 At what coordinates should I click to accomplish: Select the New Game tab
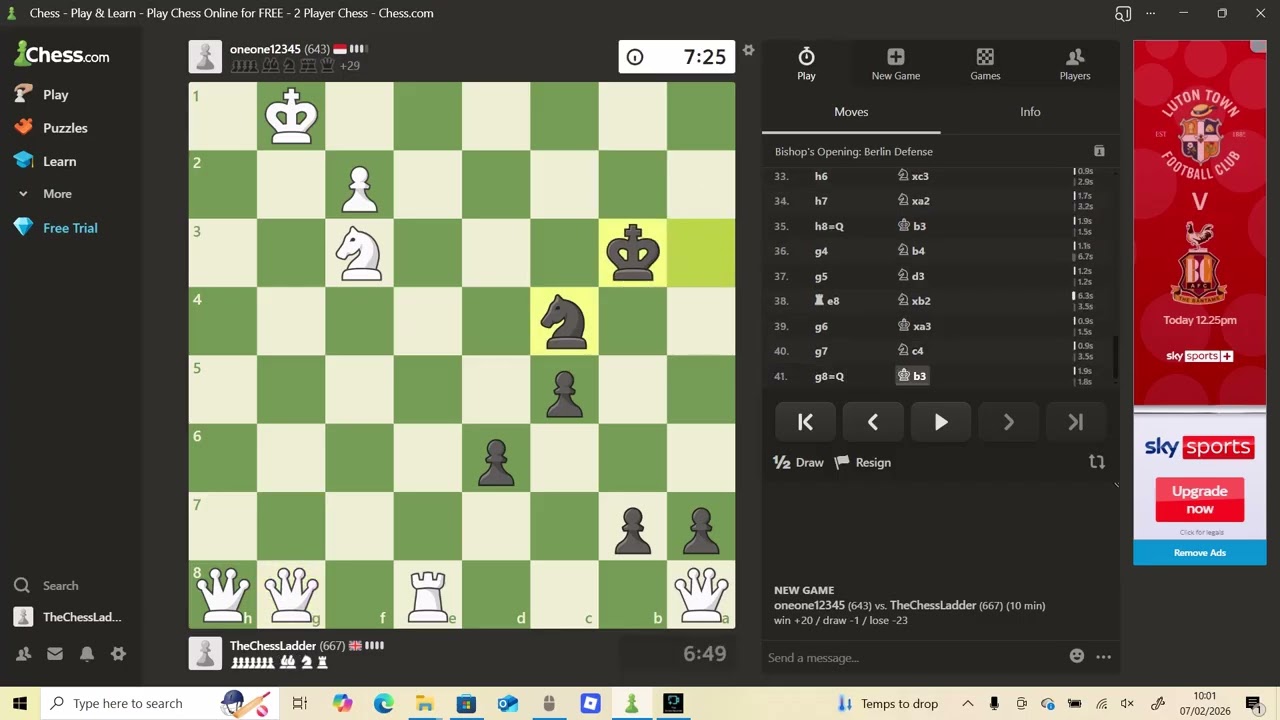click(895, 64)
